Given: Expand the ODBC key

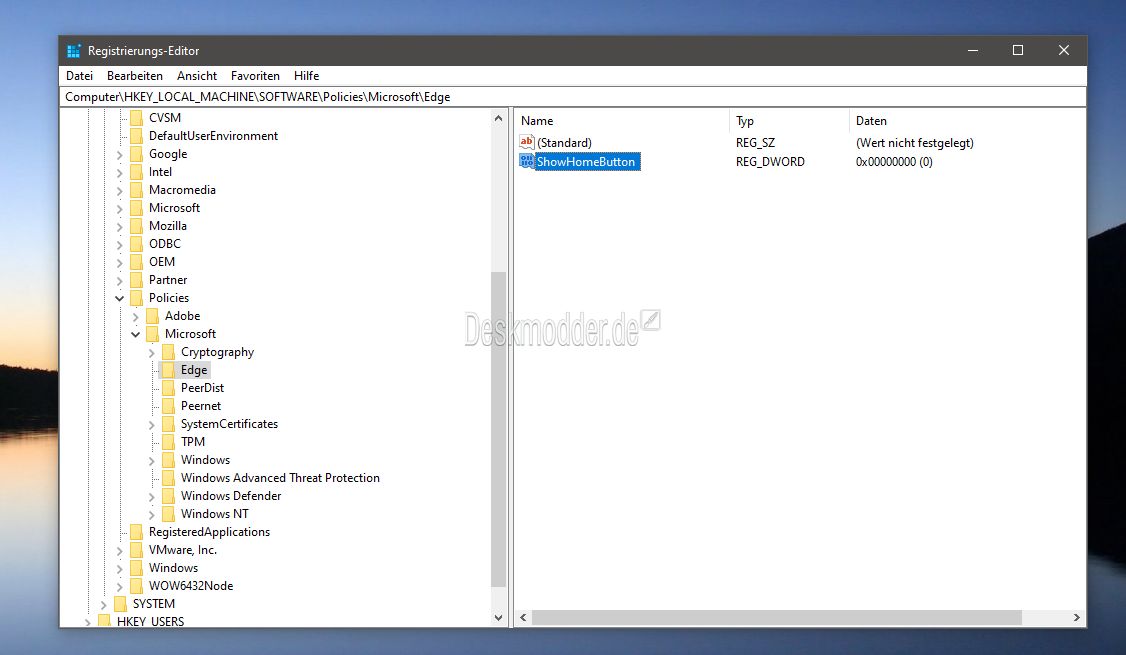Looking at the screenshot, I should point(119,244).
